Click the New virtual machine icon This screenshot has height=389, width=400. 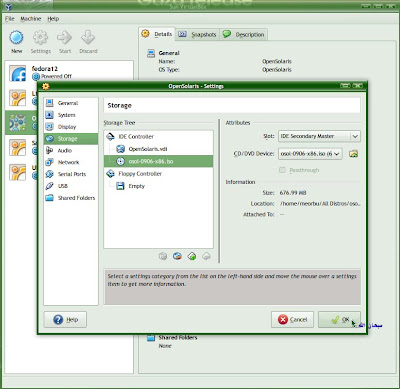click(x=16, y=37)
